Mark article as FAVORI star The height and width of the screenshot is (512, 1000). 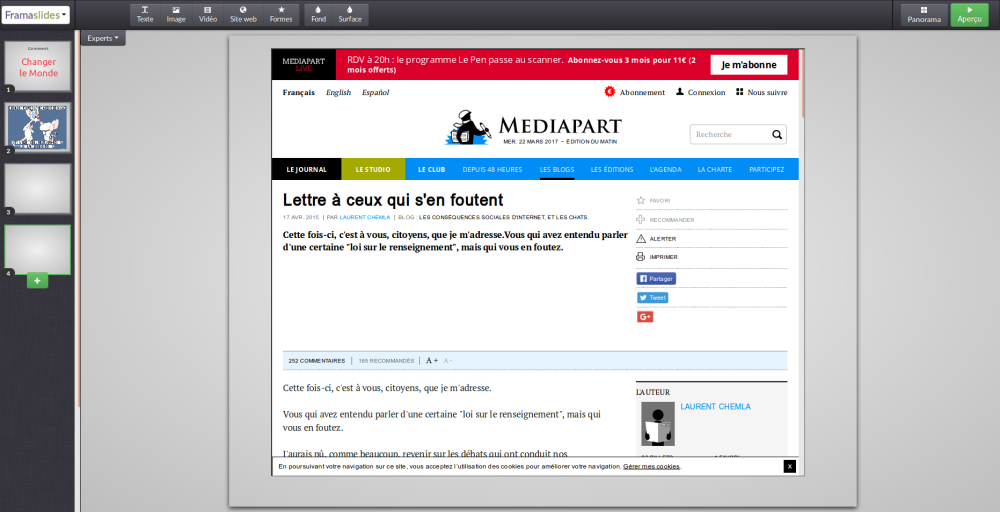641,200
